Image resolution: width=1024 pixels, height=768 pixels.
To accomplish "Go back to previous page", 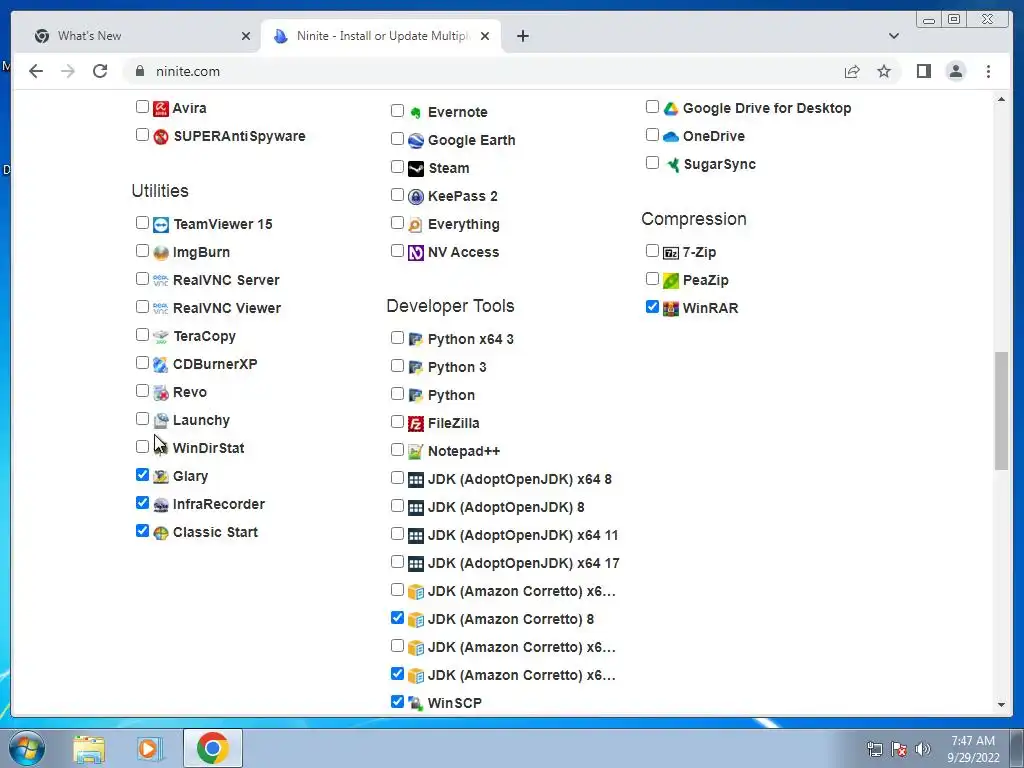I will click(x=36, y=71).
